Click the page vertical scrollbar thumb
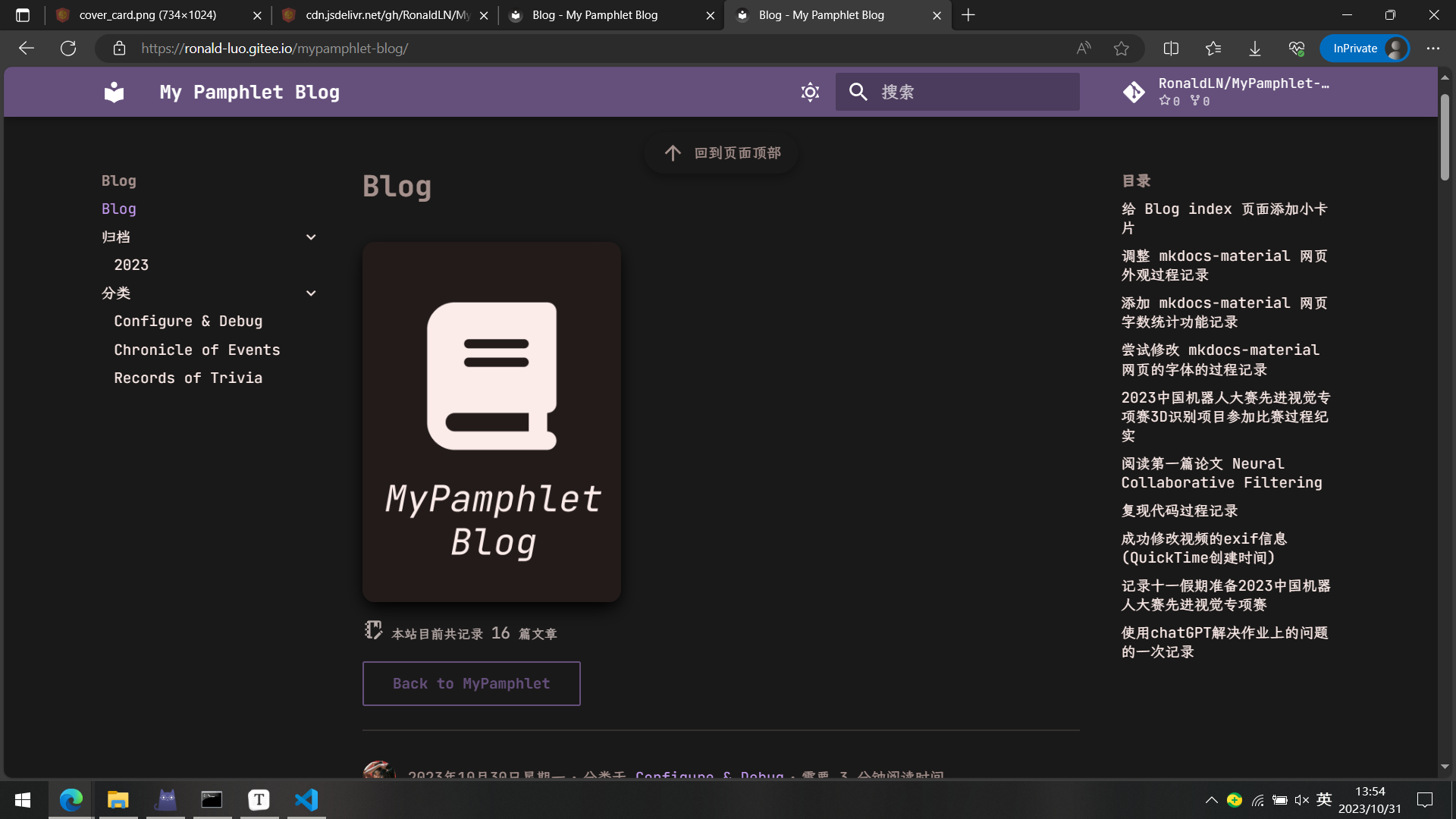1456x819 pixels. coord(1445,136)
